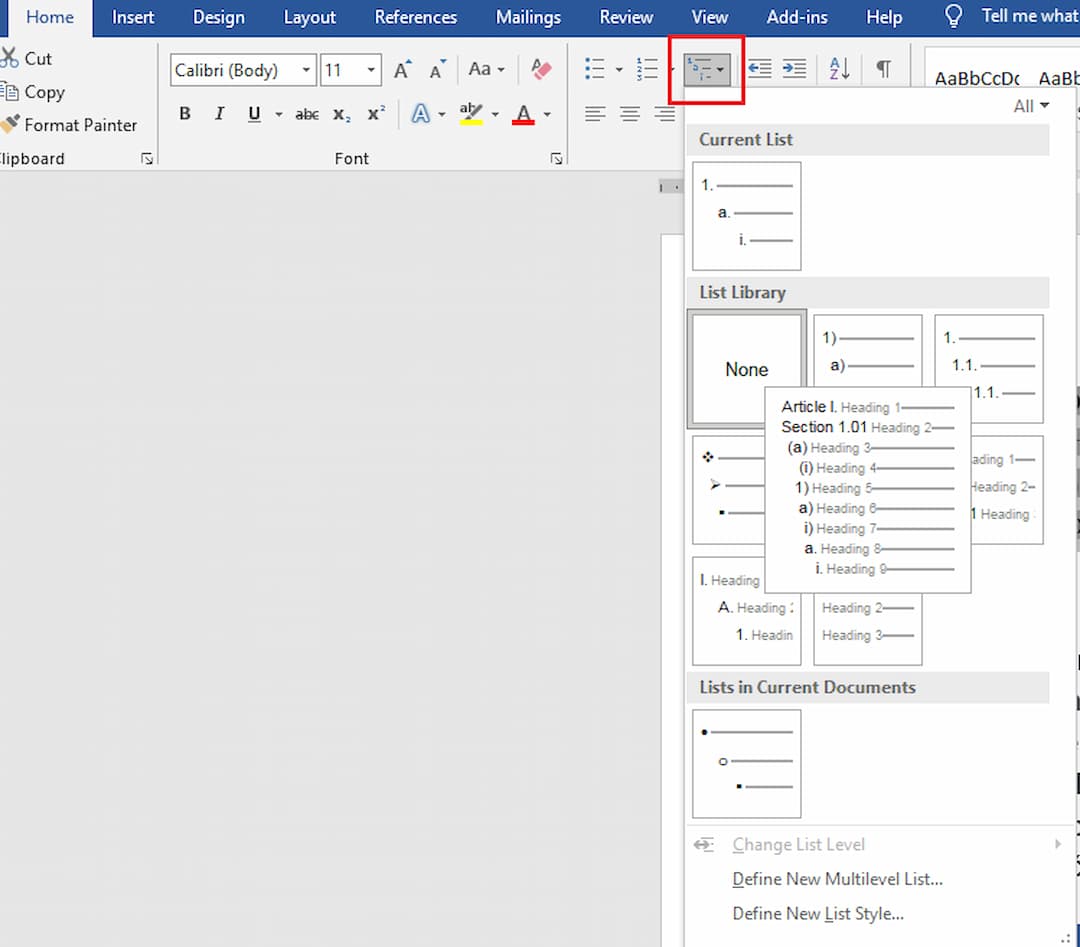Open the underline style dropdown arrow
Screen dimensions: 1080x947
(279, 114)
